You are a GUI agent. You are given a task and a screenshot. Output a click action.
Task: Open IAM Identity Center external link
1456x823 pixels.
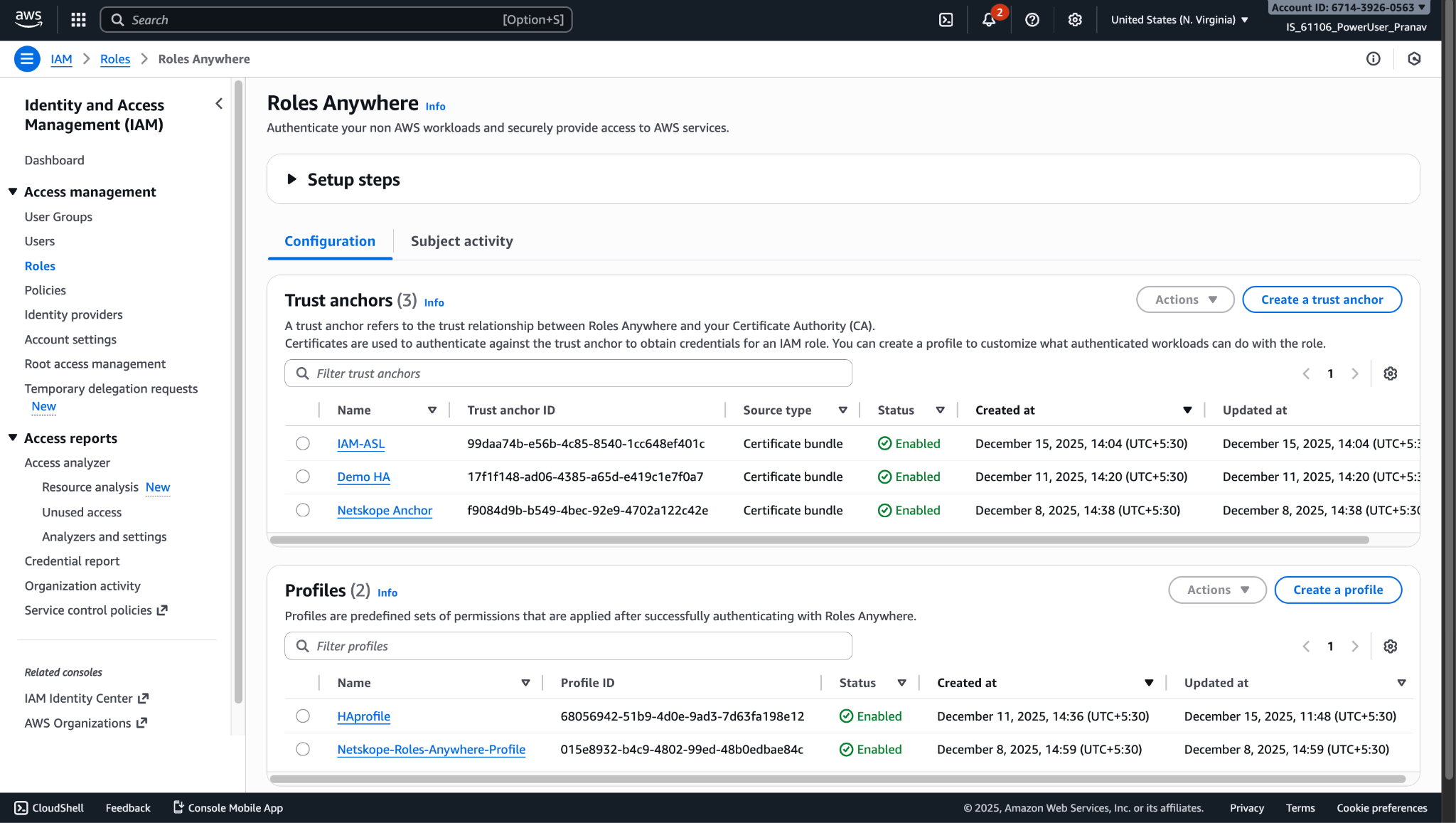(87, 699)
